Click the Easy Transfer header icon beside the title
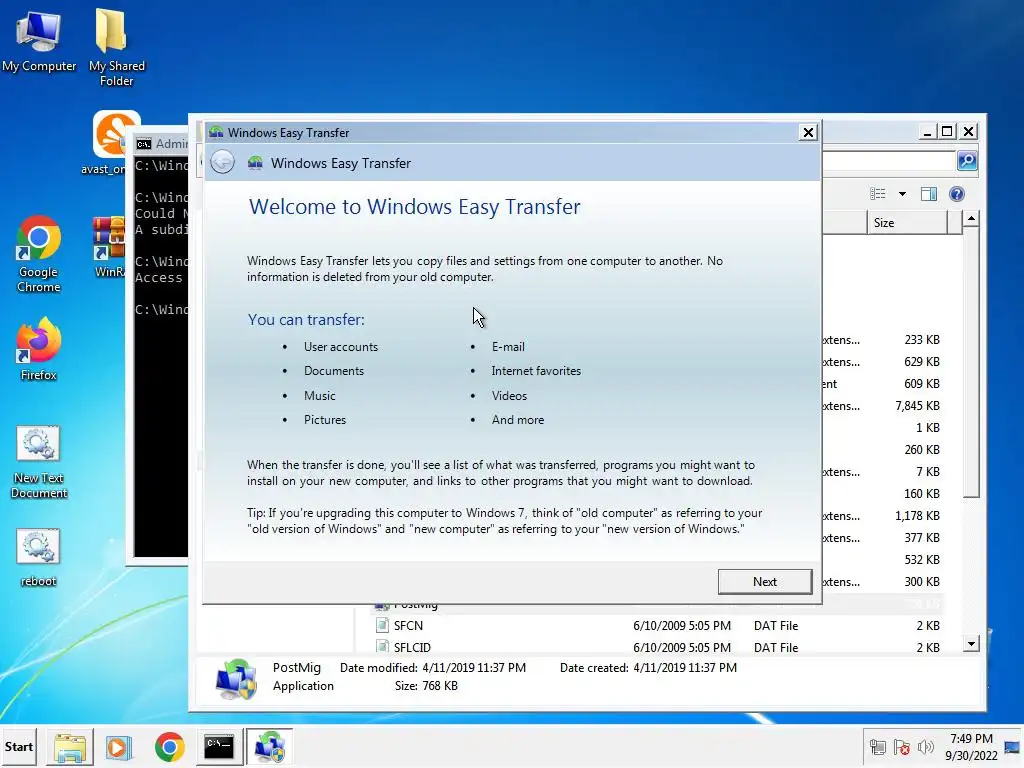The height and width of the screenshot is (768, 1024). click(x=255, y=163)
